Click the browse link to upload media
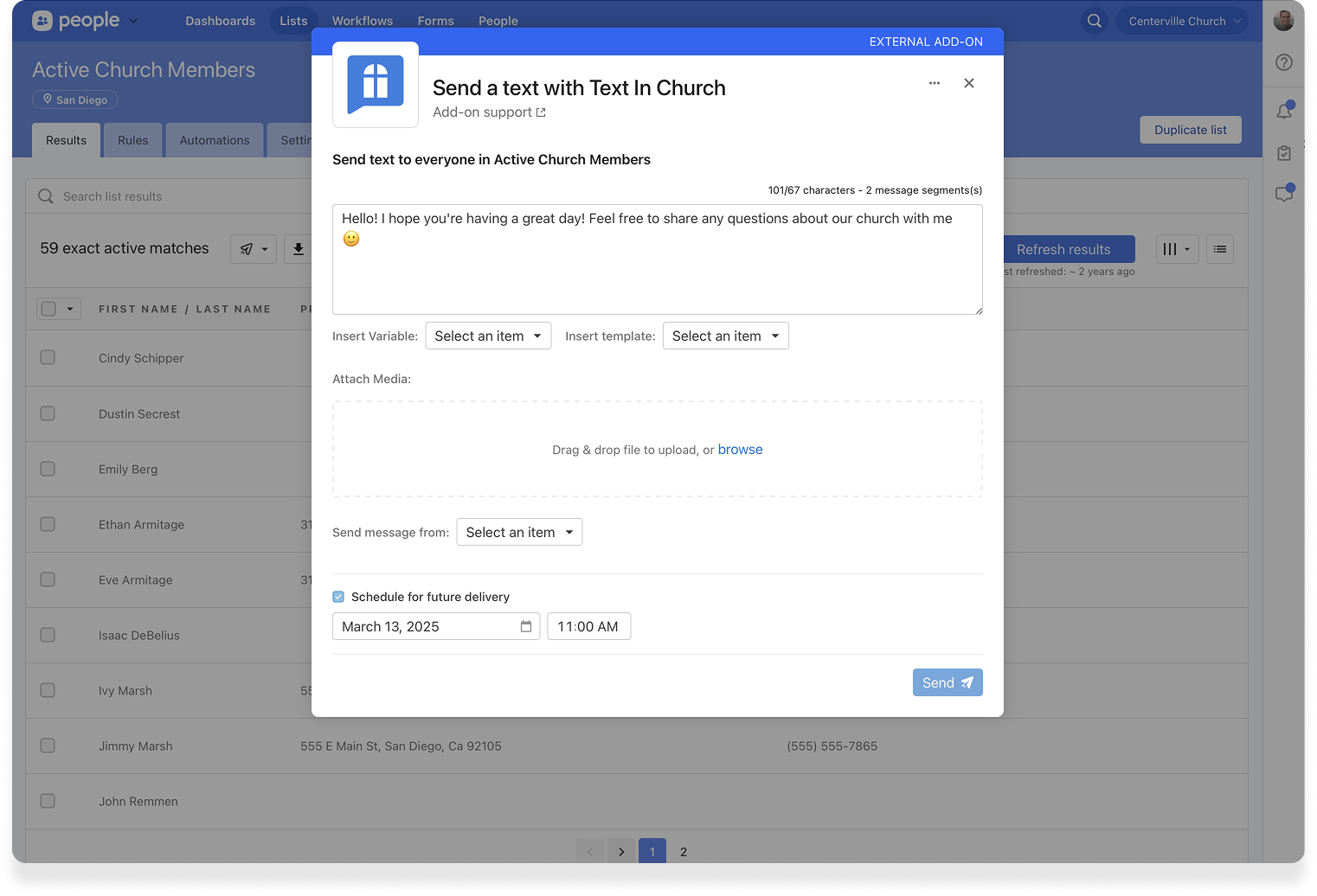 pyautogui.click(x=740, y=450)
